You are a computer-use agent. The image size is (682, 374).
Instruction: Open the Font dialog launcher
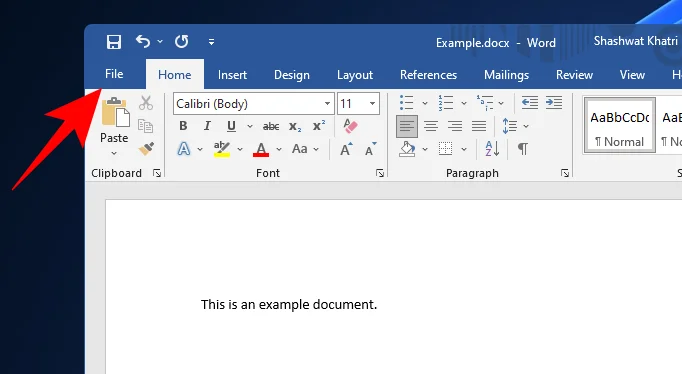pos(380,173)
